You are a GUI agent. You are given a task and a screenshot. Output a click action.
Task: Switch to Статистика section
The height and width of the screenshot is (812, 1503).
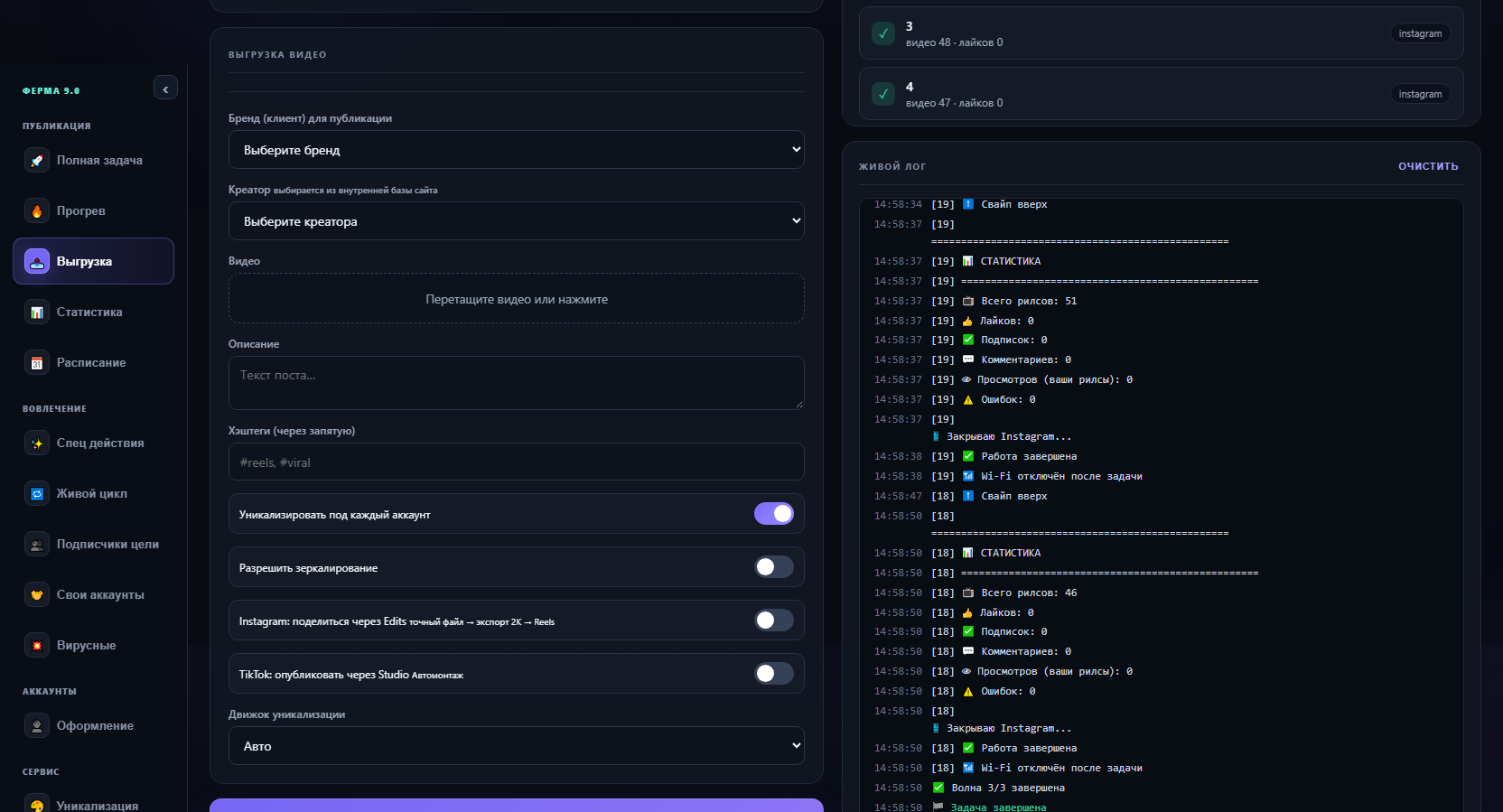94,313
